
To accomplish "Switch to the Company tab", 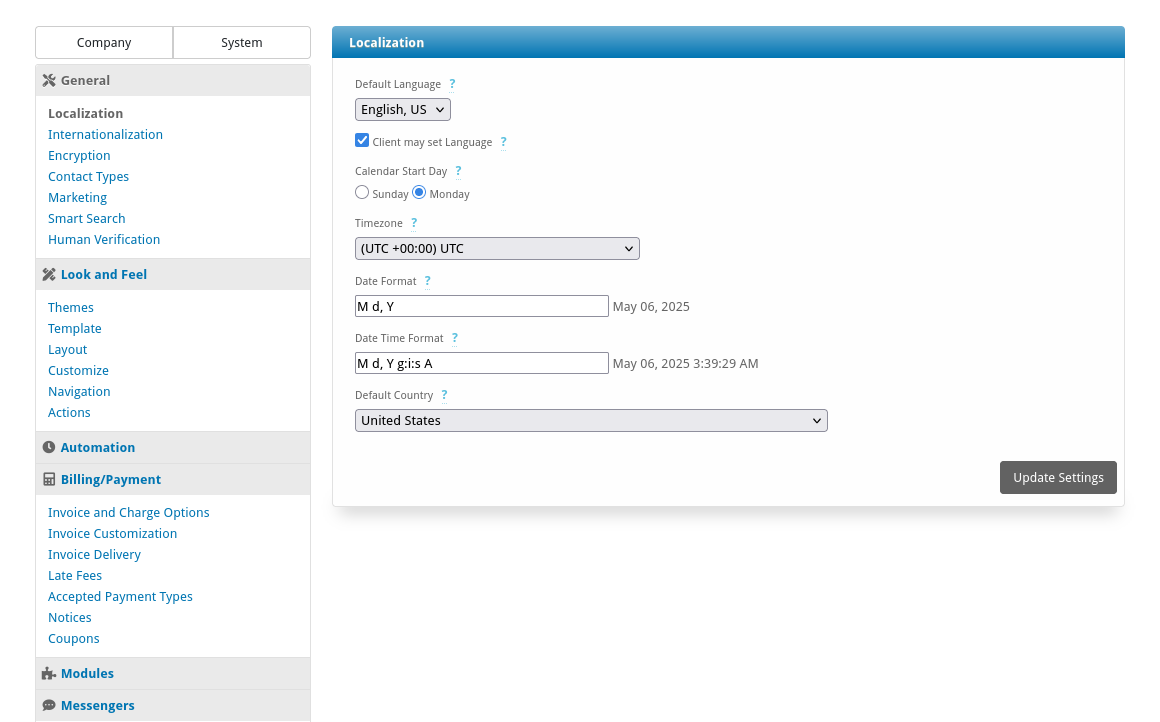I will click(x=104, y=43).
